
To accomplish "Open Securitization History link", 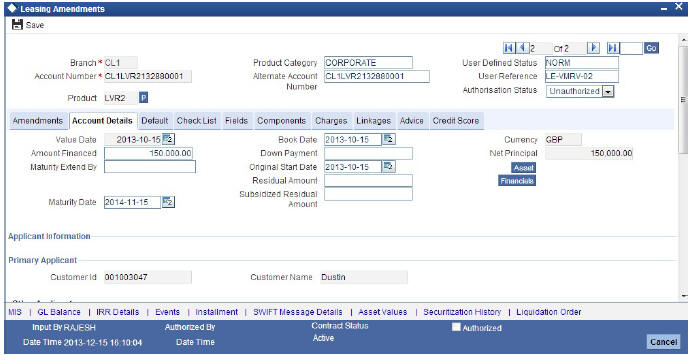I will point(462,312).
